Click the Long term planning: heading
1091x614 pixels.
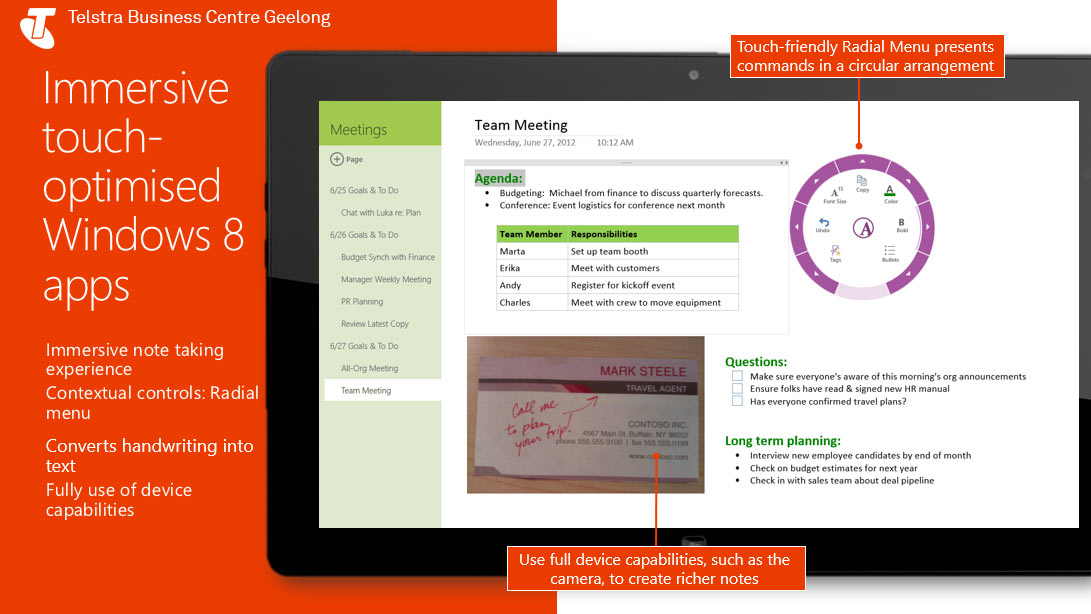click(x=783, y=441)
